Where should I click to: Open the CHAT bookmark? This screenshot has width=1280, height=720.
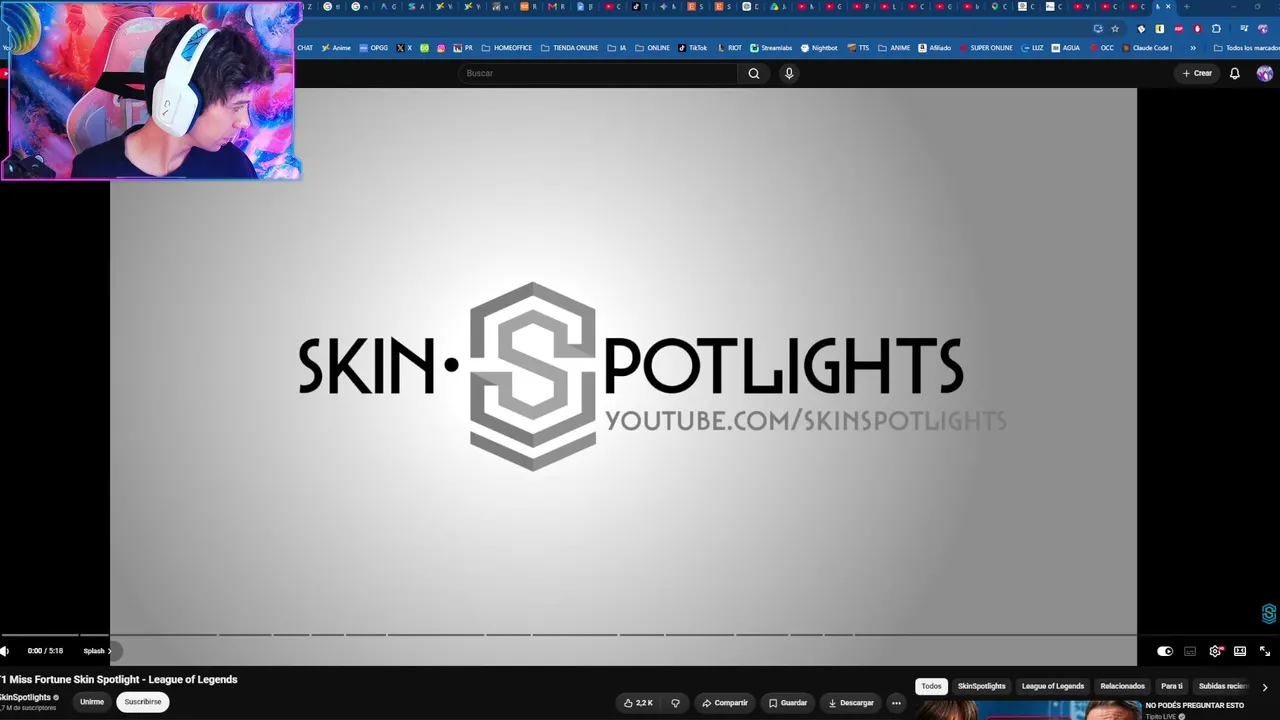[305, 48]
